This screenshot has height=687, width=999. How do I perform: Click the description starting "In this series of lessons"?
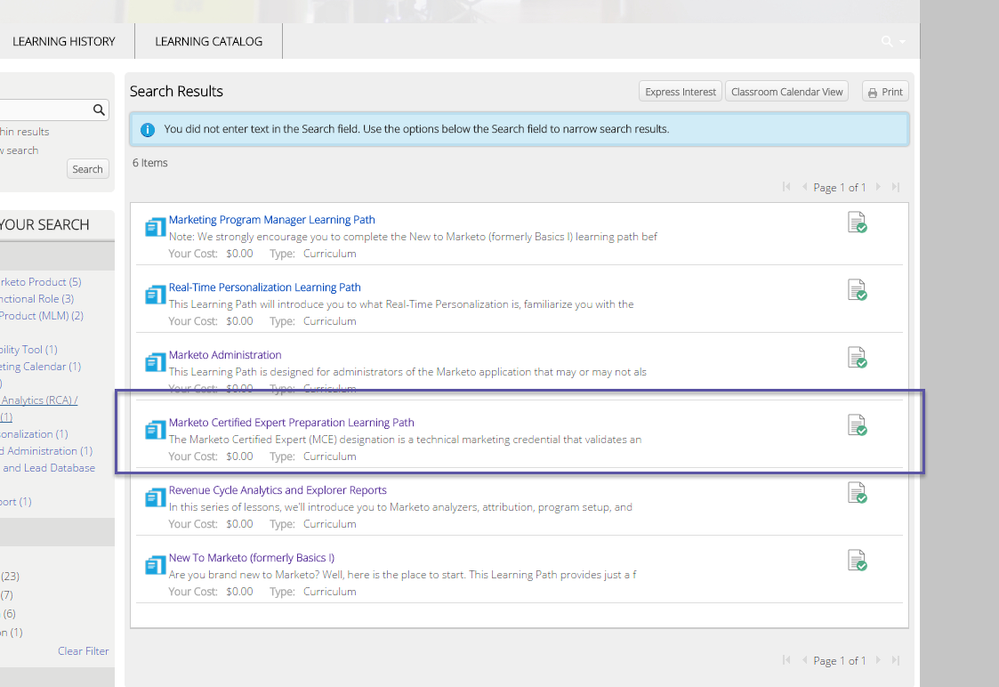401,507
